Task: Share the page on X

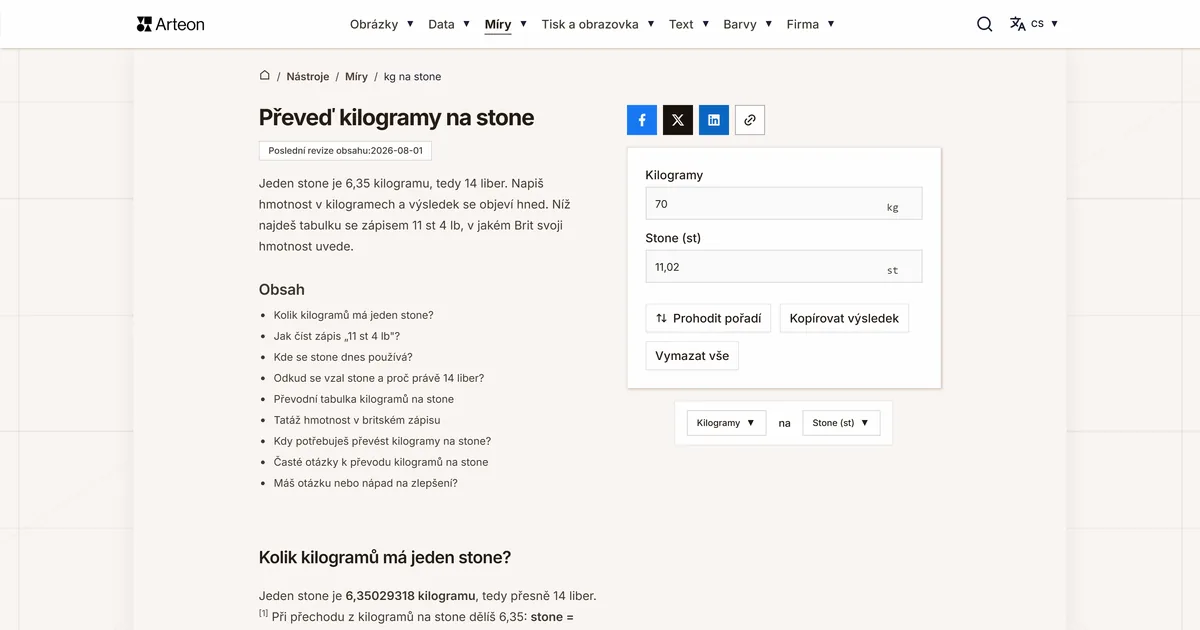Action: point(678,120)
